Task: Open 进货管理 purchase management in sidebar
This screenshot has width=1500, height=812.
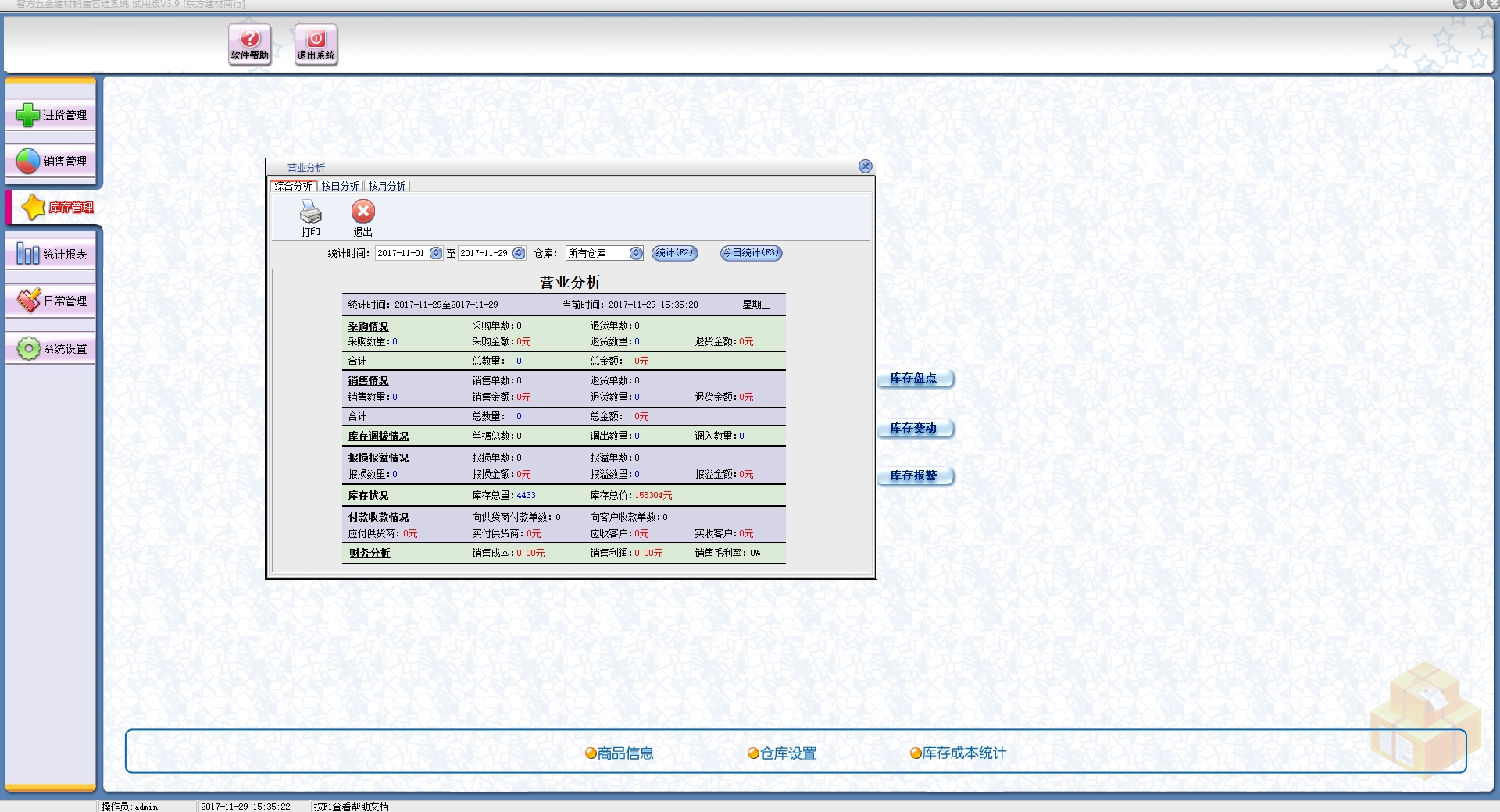Action: click(52, 116)
